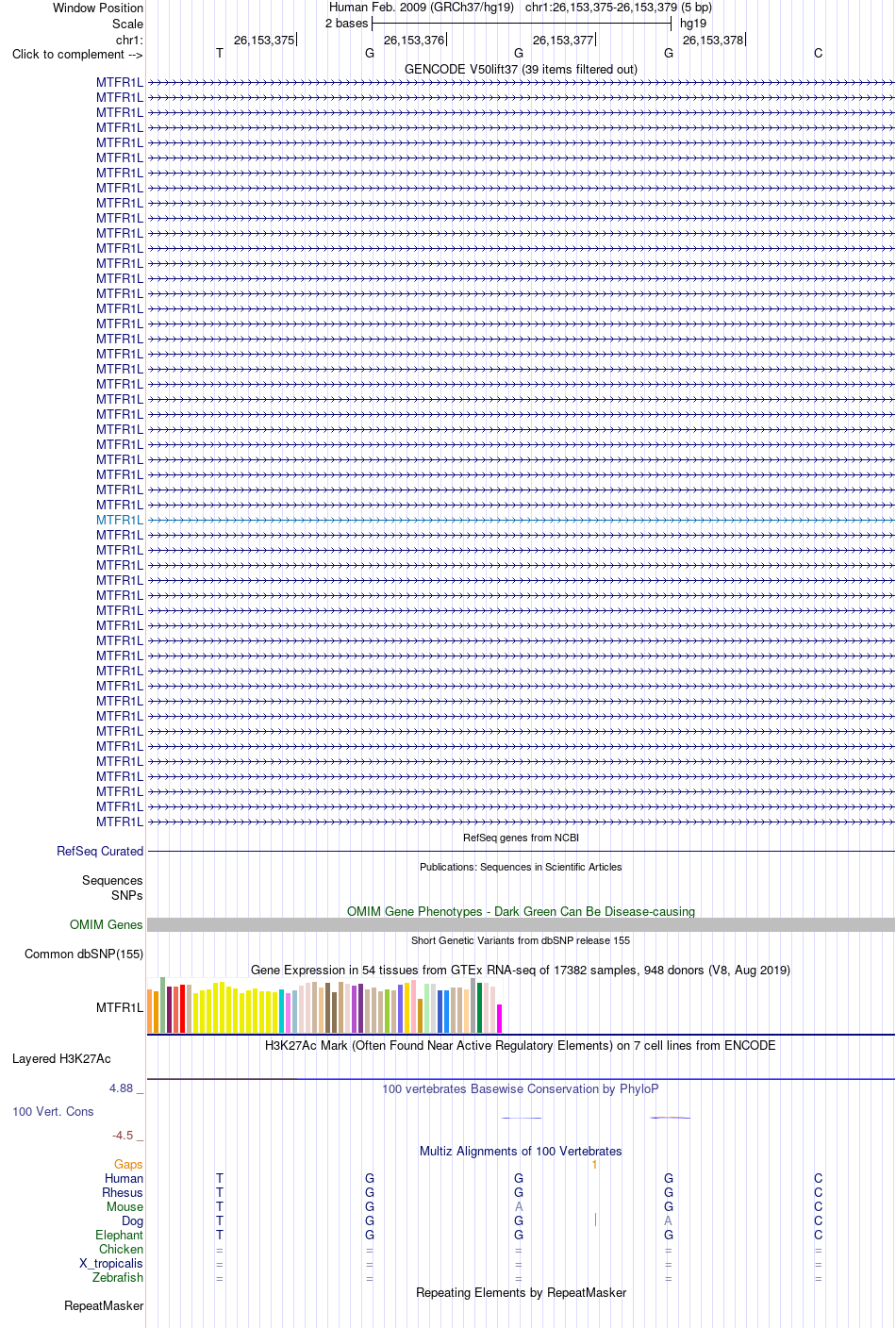The image size is (896, 1328).
Task: Click the Mouse alignment row label
Action: [x=125, y=1206]
